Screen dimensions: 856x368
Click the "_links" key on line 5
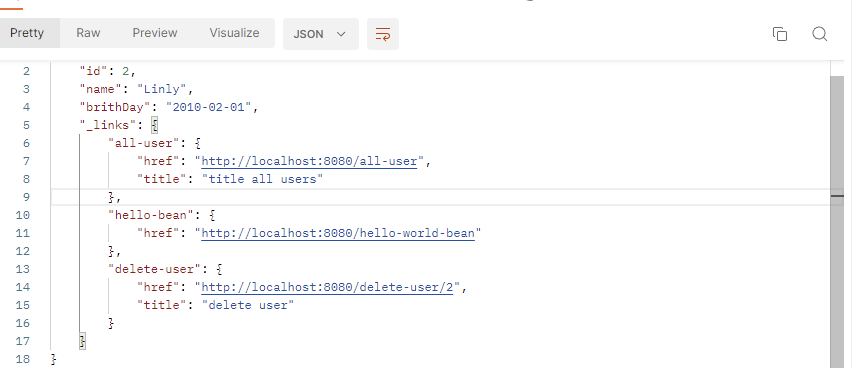pyautogui.click(x=108, y=125)
